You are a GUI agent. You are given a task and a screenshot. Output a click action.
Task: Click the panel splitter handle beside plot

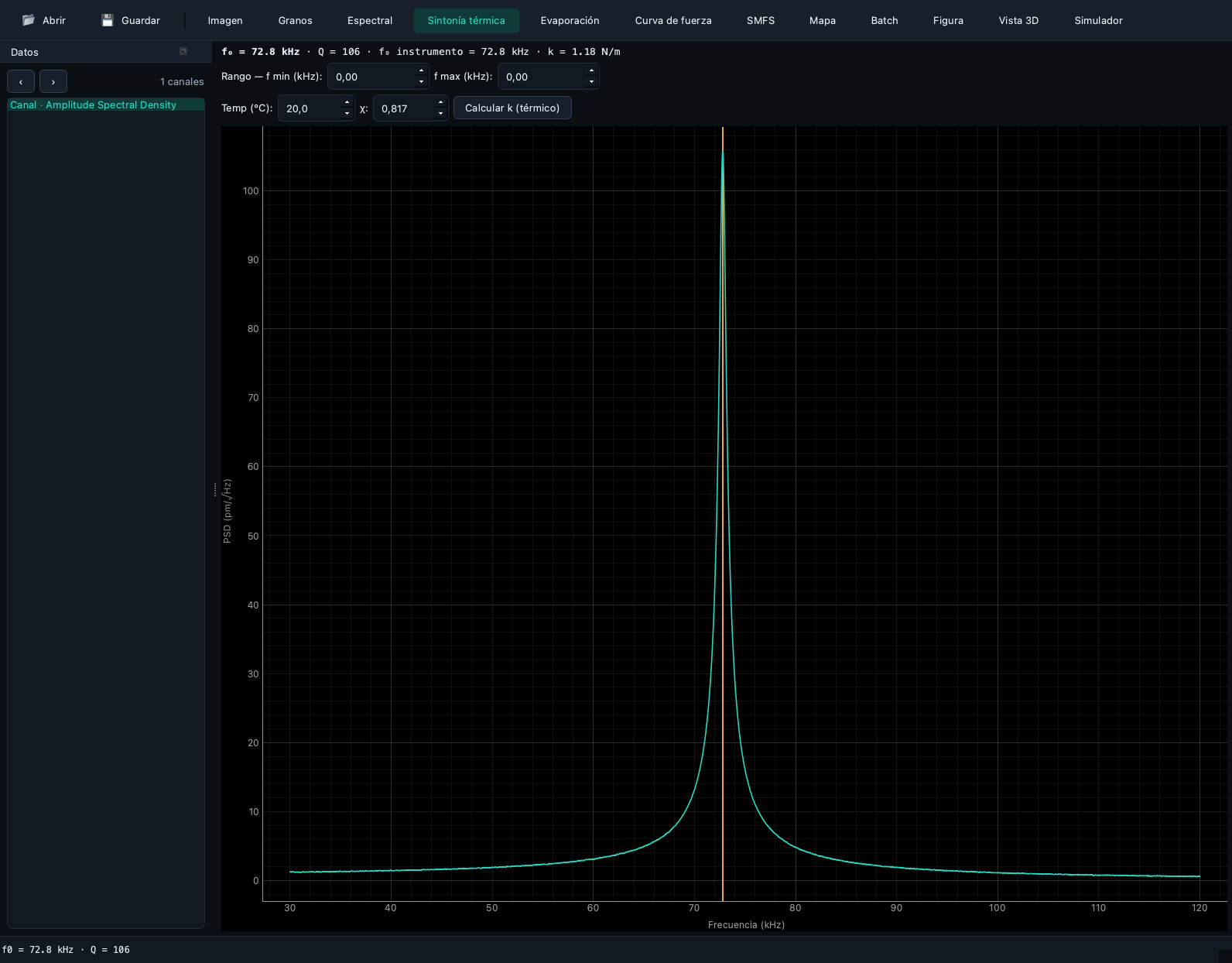(x=215, y=489)
